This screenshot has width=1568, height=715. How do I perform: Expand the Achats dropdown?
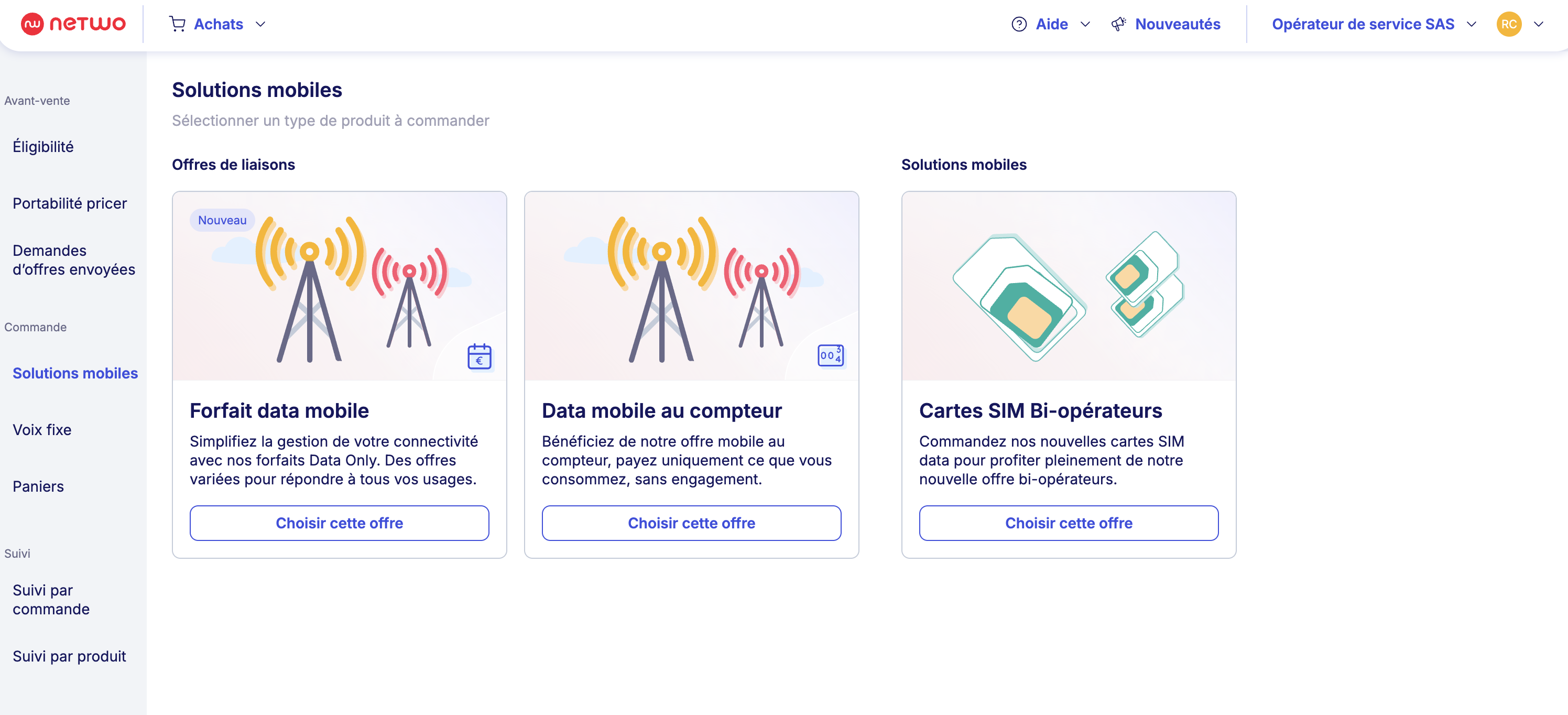click(260, 24)
